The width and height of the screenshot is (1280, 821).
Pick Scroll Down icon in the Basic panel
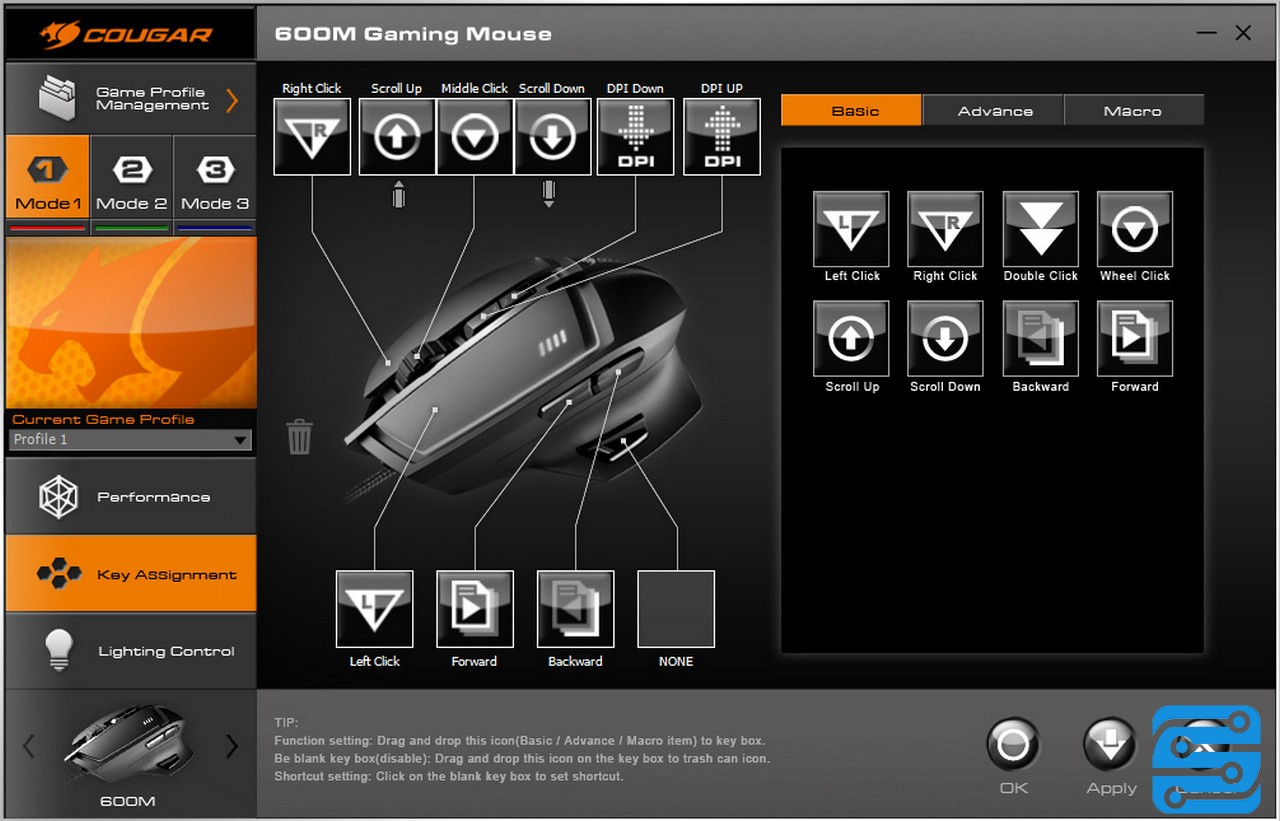[x=945, y=339]
